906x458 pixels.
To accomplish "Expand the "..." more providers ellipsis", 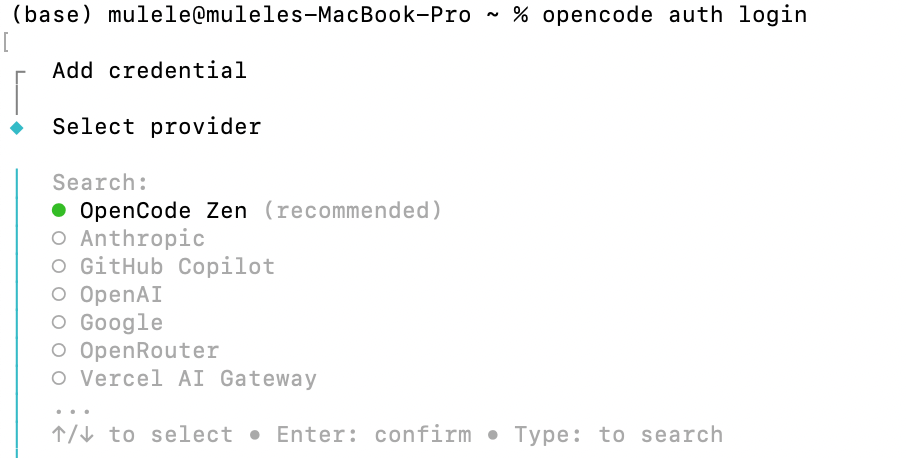I will click(x=73, y=409).
